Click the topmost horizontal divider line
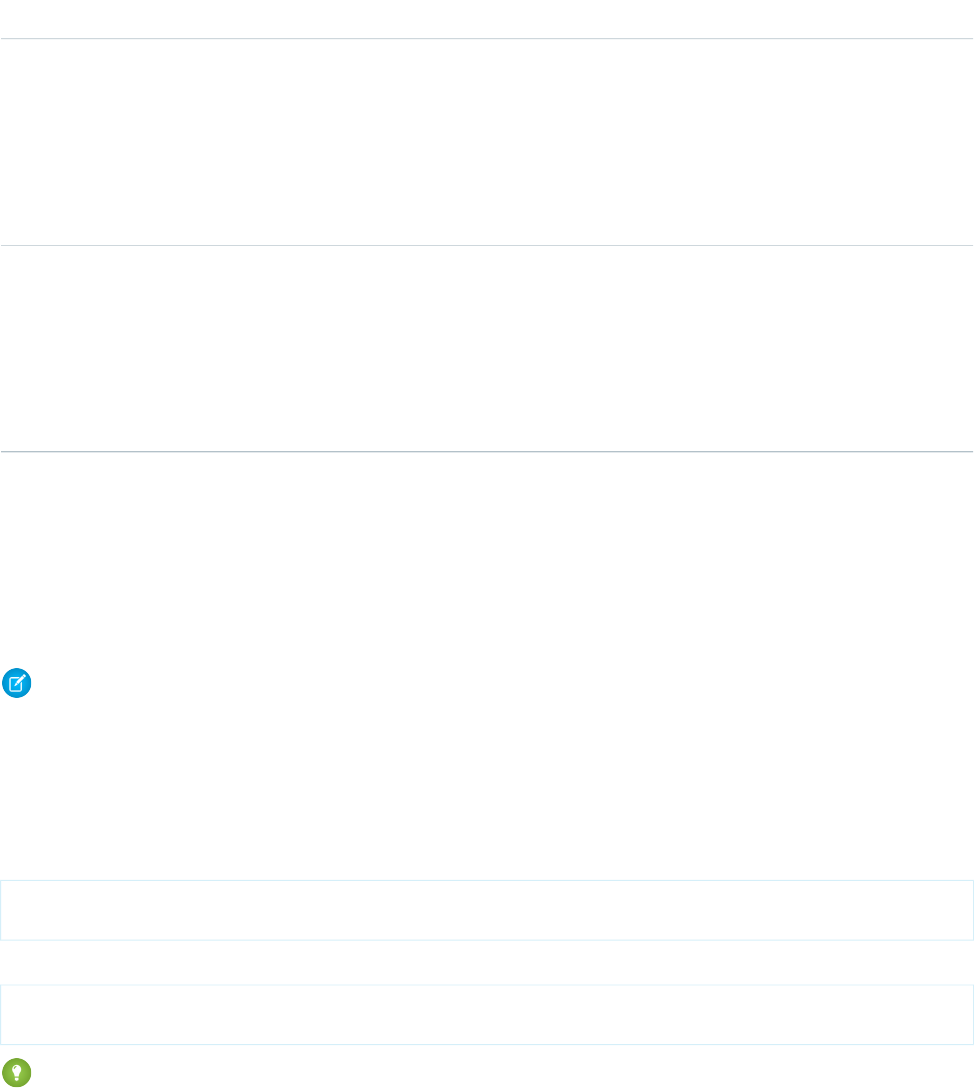974x1088 pixels. [x=487, y=39]
